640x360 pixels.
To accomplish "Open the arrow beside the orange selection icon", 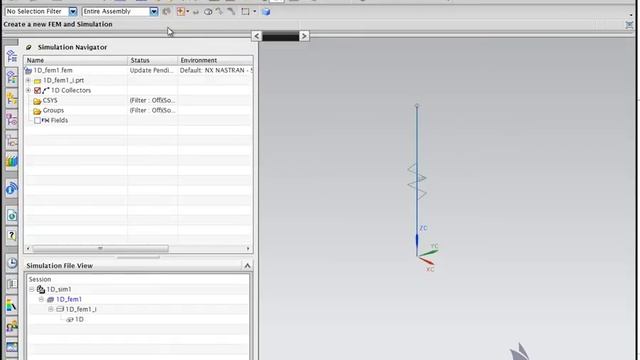I will [x=188, y=12].
